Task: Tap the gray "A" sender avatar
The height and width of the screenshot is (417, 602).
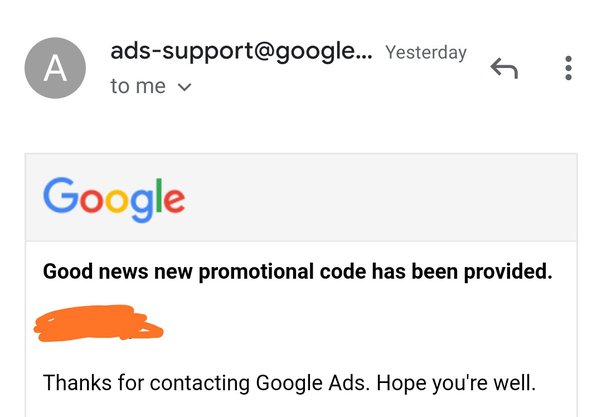Action: click(55, 68)
